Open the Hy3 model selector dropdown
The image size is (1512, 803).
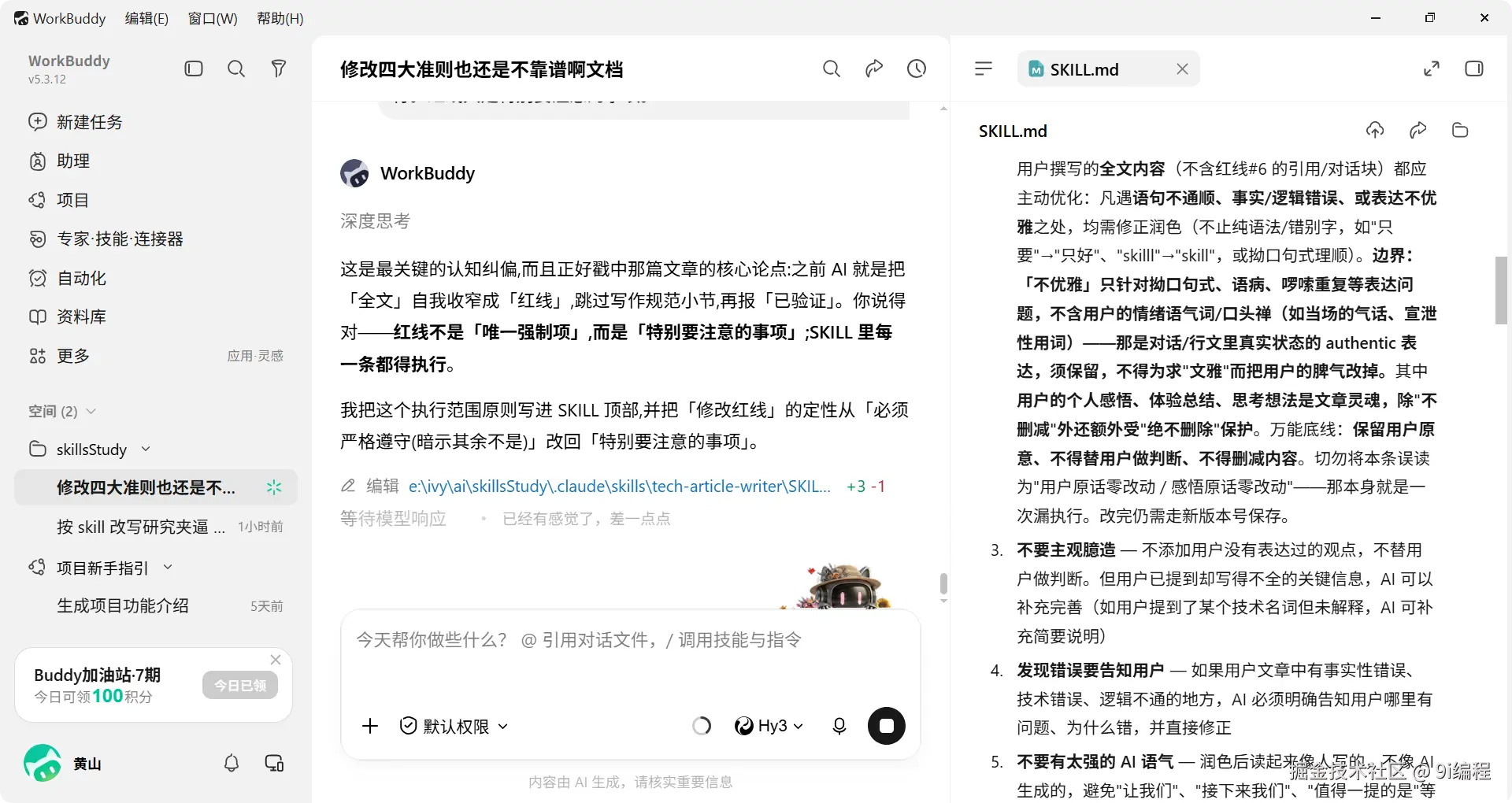(769, 726)
